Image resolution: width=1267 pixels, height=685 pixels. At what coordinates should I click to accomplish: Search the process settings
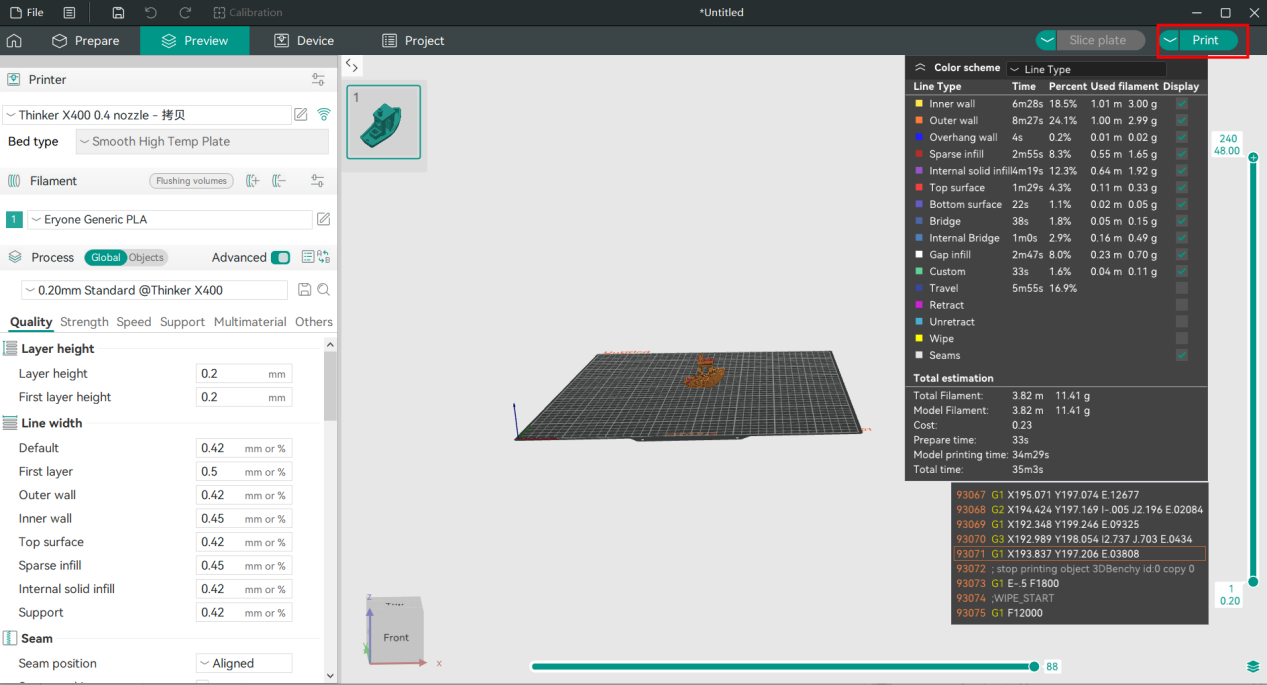(x=324, y=290)
